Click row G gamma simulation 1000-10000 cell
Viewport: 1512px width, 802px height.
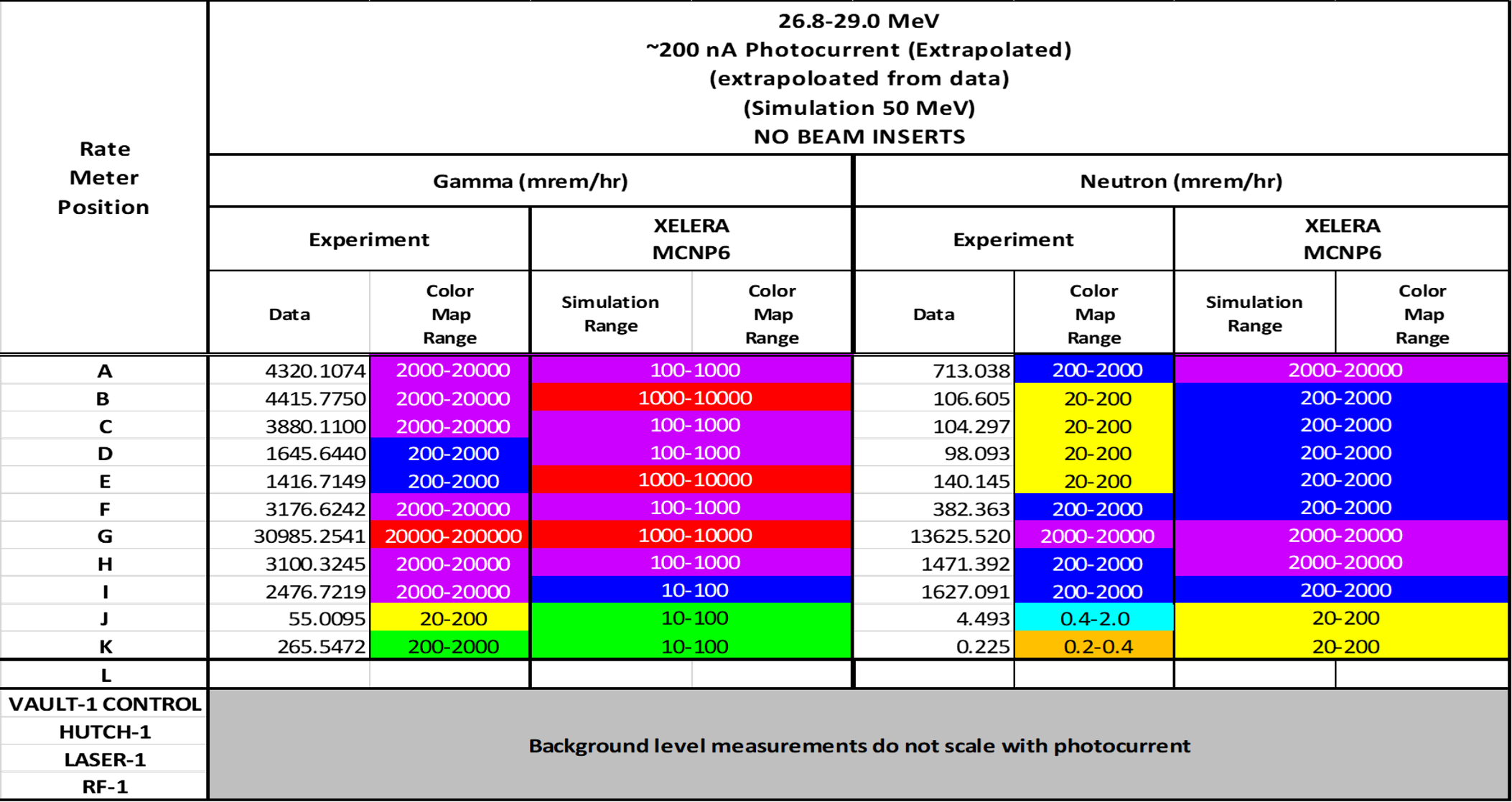coord(691,535)
